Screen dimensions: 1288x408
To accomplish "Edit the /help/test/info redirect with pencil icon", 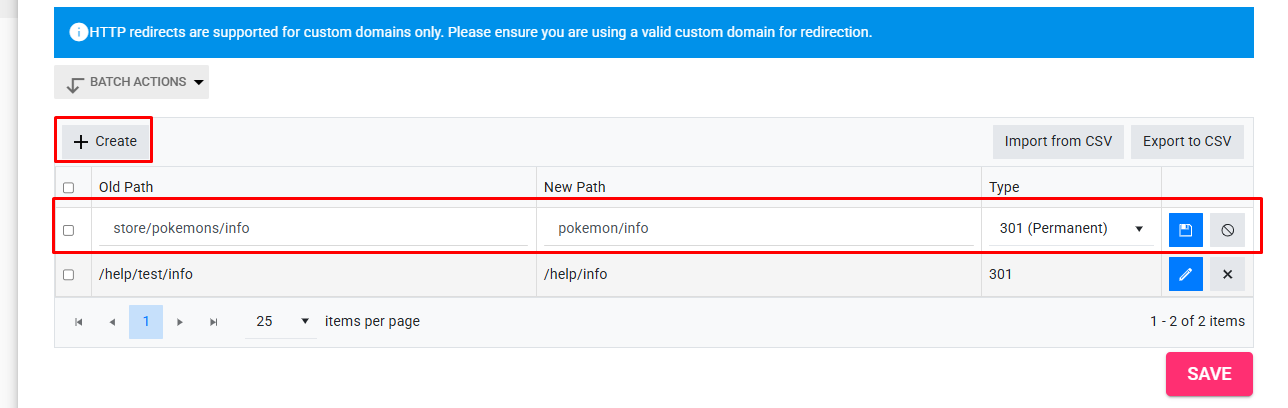I will pyautogui.click(x=1186, y=274).
